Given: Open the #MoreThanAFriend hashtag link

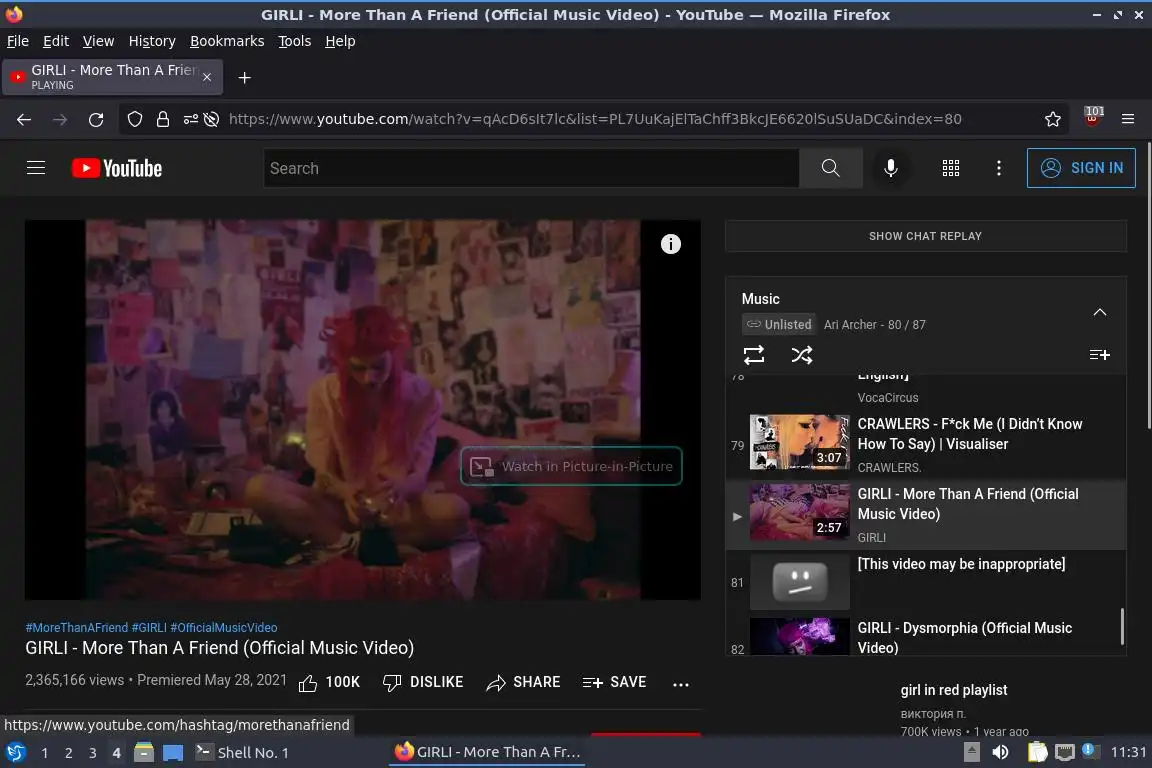Looking at the screenshot, I should tap(76, 628).
